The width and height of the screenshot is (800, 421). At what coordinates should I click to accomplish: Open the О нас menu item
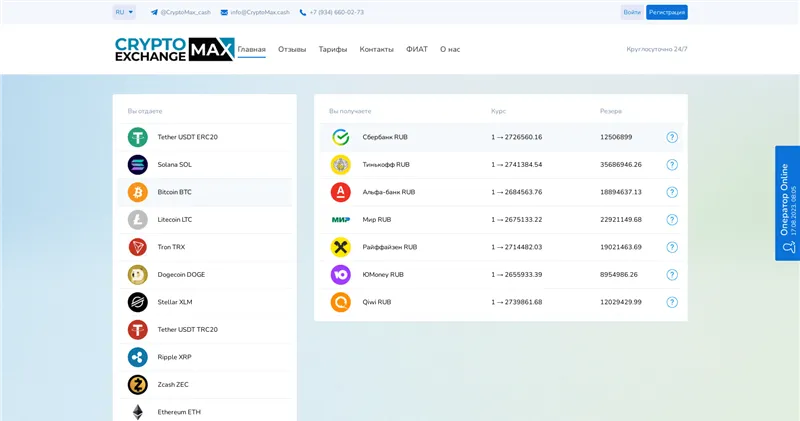click(450, 49)
